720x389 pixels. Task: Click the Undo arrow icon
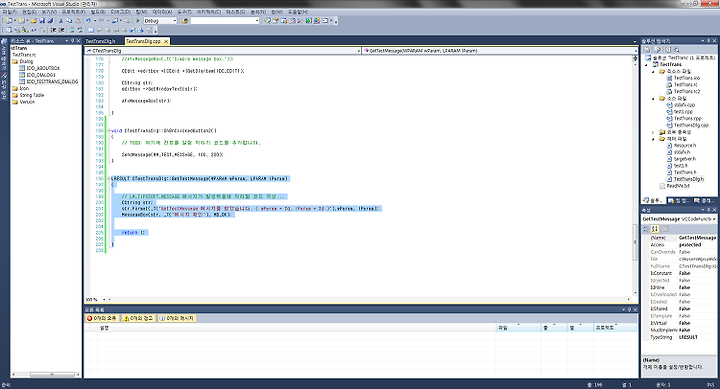[x=88, y=21]
